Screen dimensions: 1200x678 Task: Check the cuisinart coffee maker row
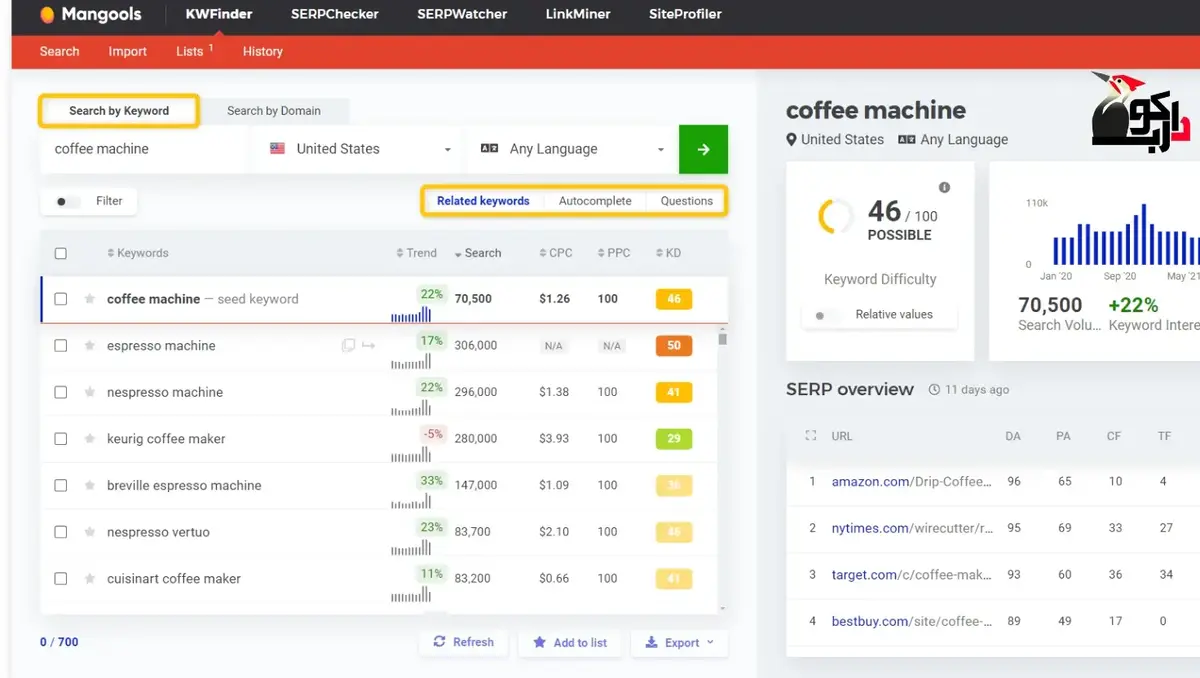tap(61, 579)
